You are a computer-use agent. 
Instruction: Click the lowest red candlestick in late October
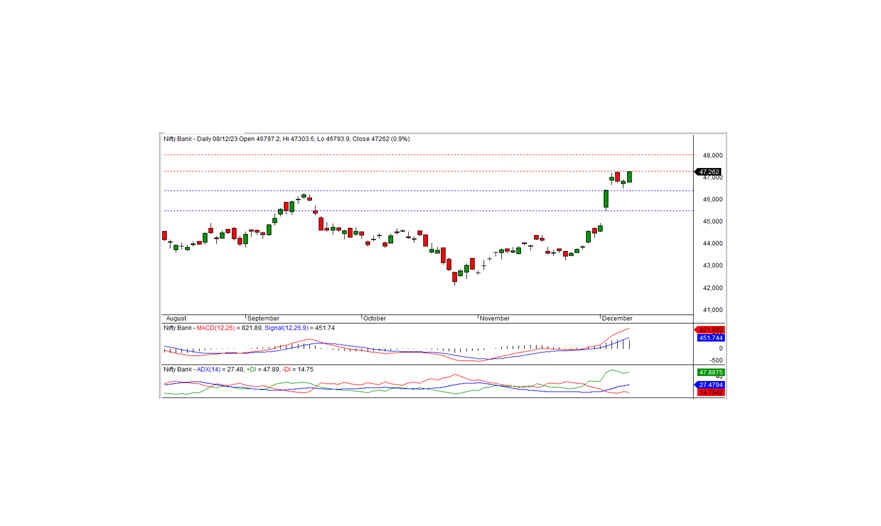pyautogui.click(x=455, y=277)
